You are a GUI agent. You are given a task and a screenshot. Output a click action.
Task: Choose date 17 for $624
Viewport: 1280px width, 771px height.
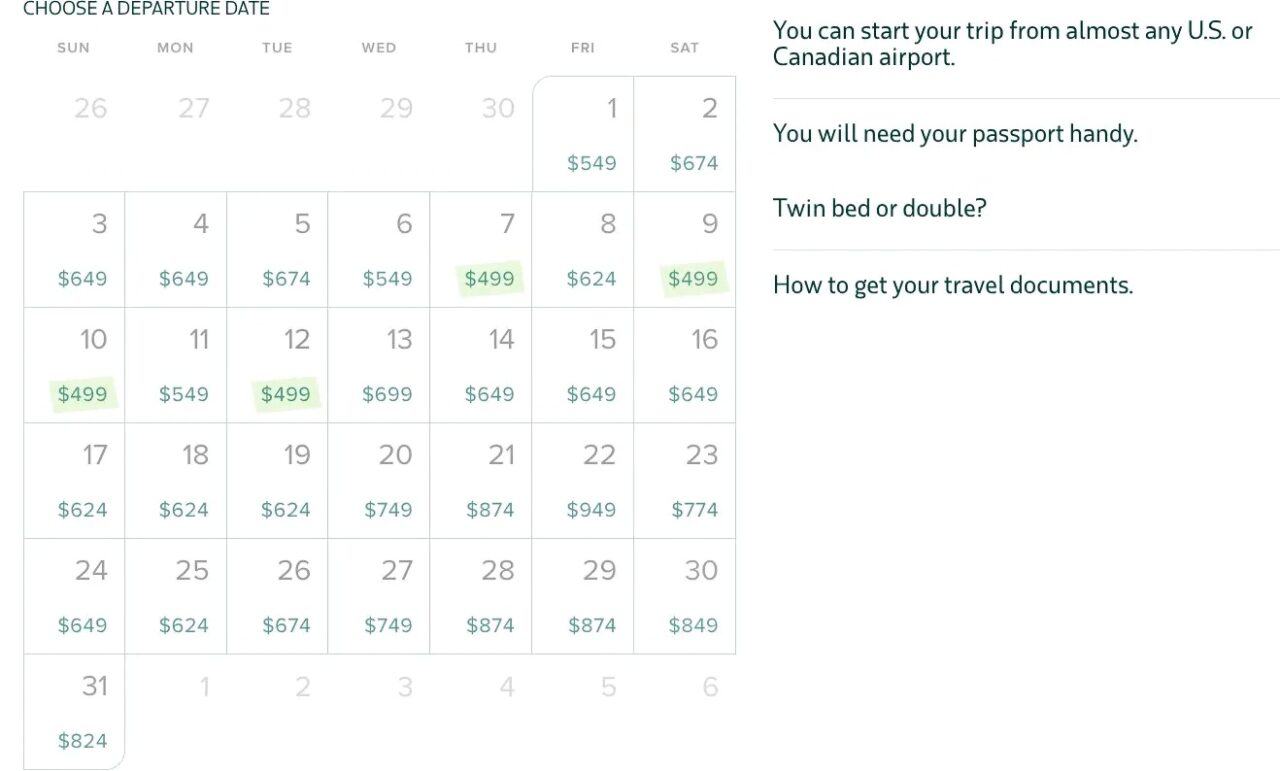click(75, 481)
